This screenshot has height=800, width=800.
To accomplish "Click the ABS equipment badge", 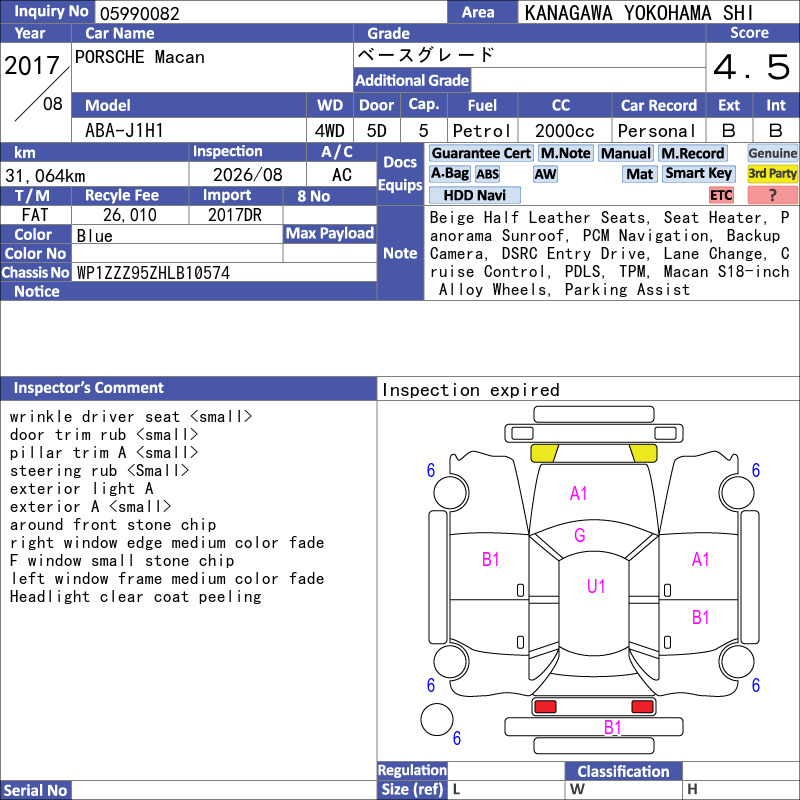I will (487, 174).
